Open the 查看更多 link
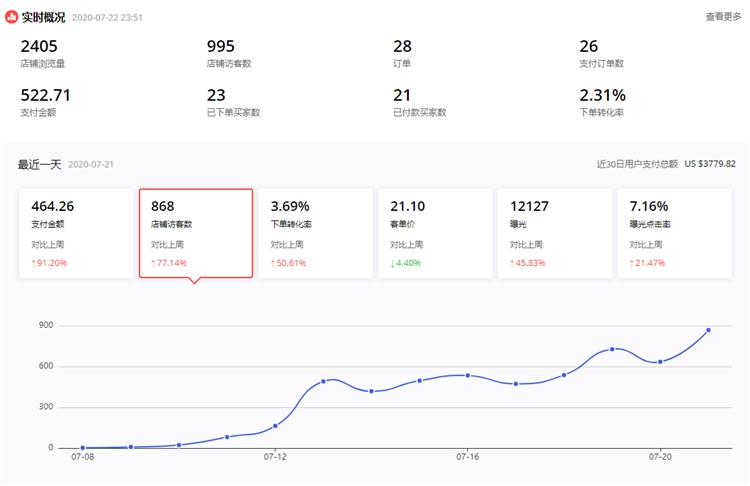 (723, 17)
